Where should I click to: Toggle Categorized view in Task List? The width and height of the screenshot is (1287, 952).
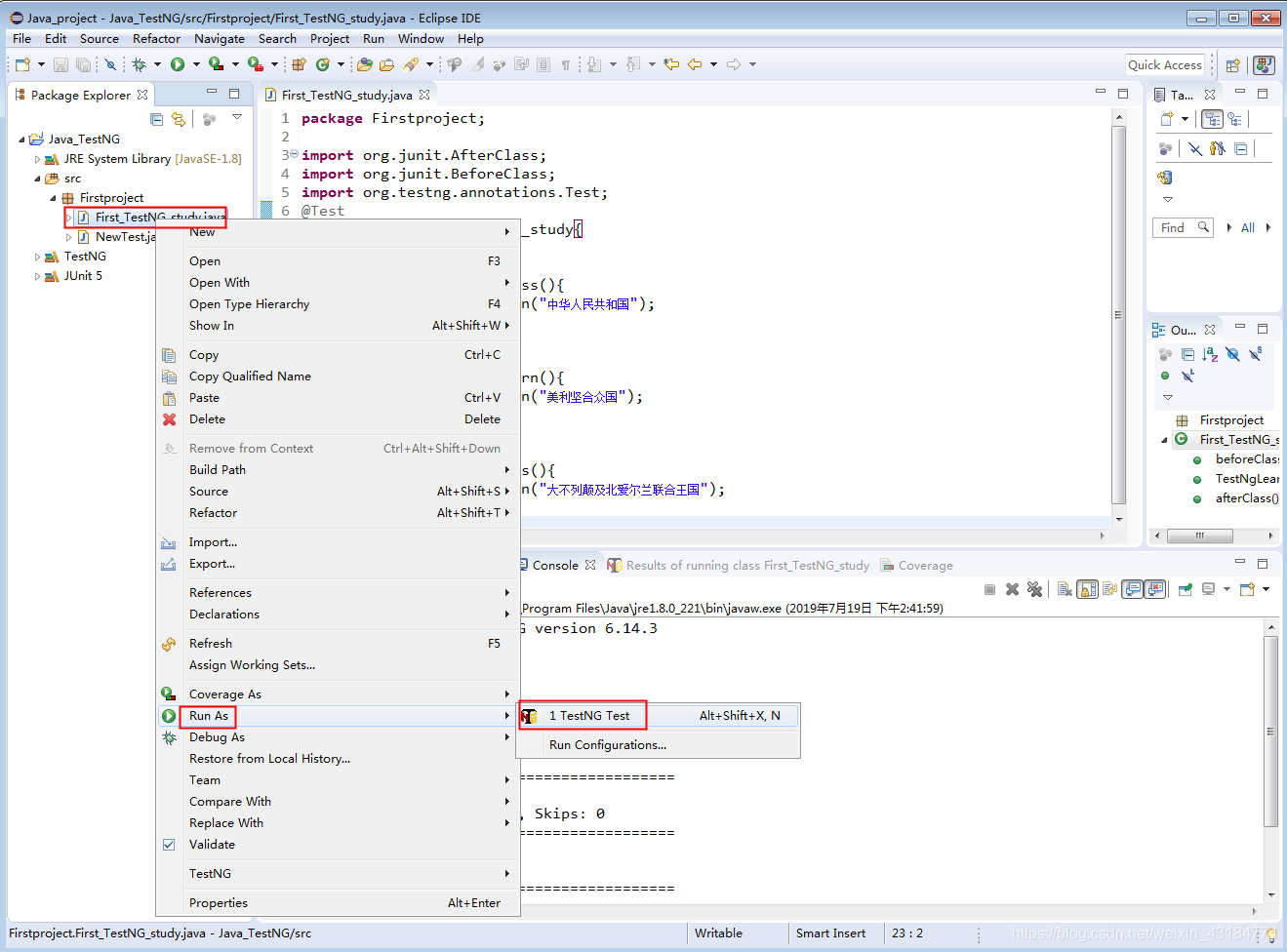tap(1213, 119)
